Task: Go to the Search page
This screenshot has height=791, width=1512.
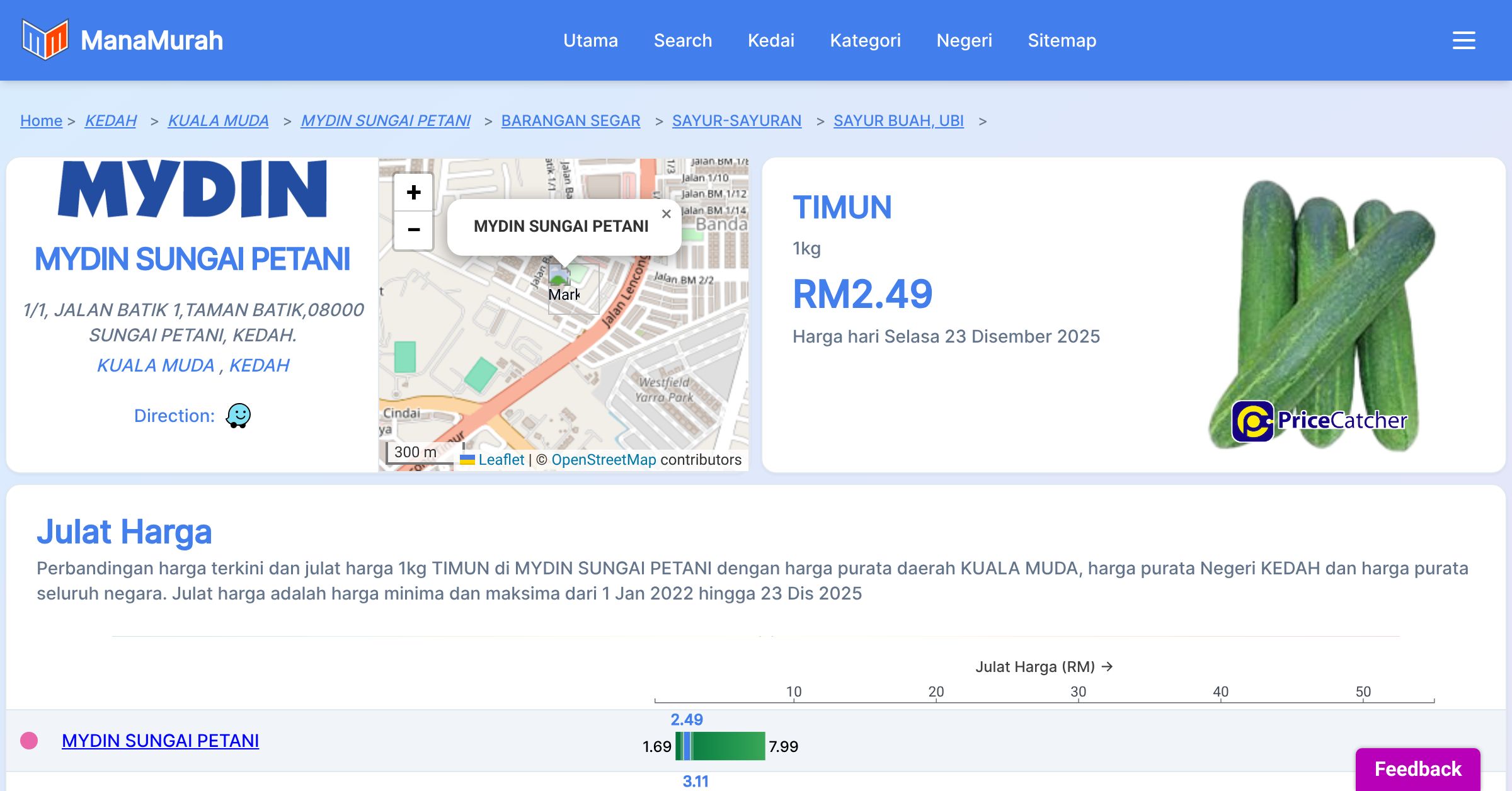Action: coord(682,40)
